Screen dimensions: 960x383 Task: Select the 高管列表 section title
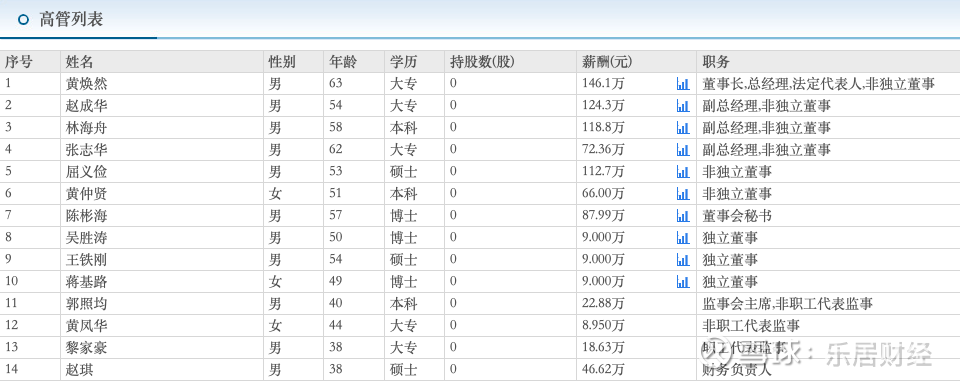click(x=71, y=20)
